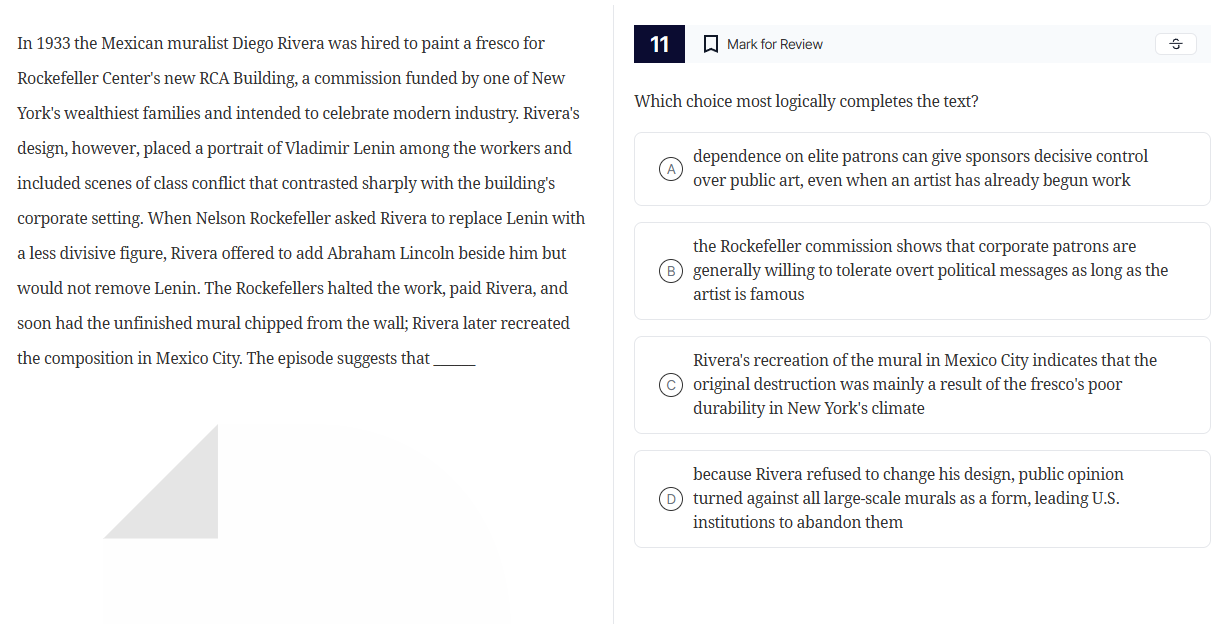Pick radio option D

coord(673,499)
